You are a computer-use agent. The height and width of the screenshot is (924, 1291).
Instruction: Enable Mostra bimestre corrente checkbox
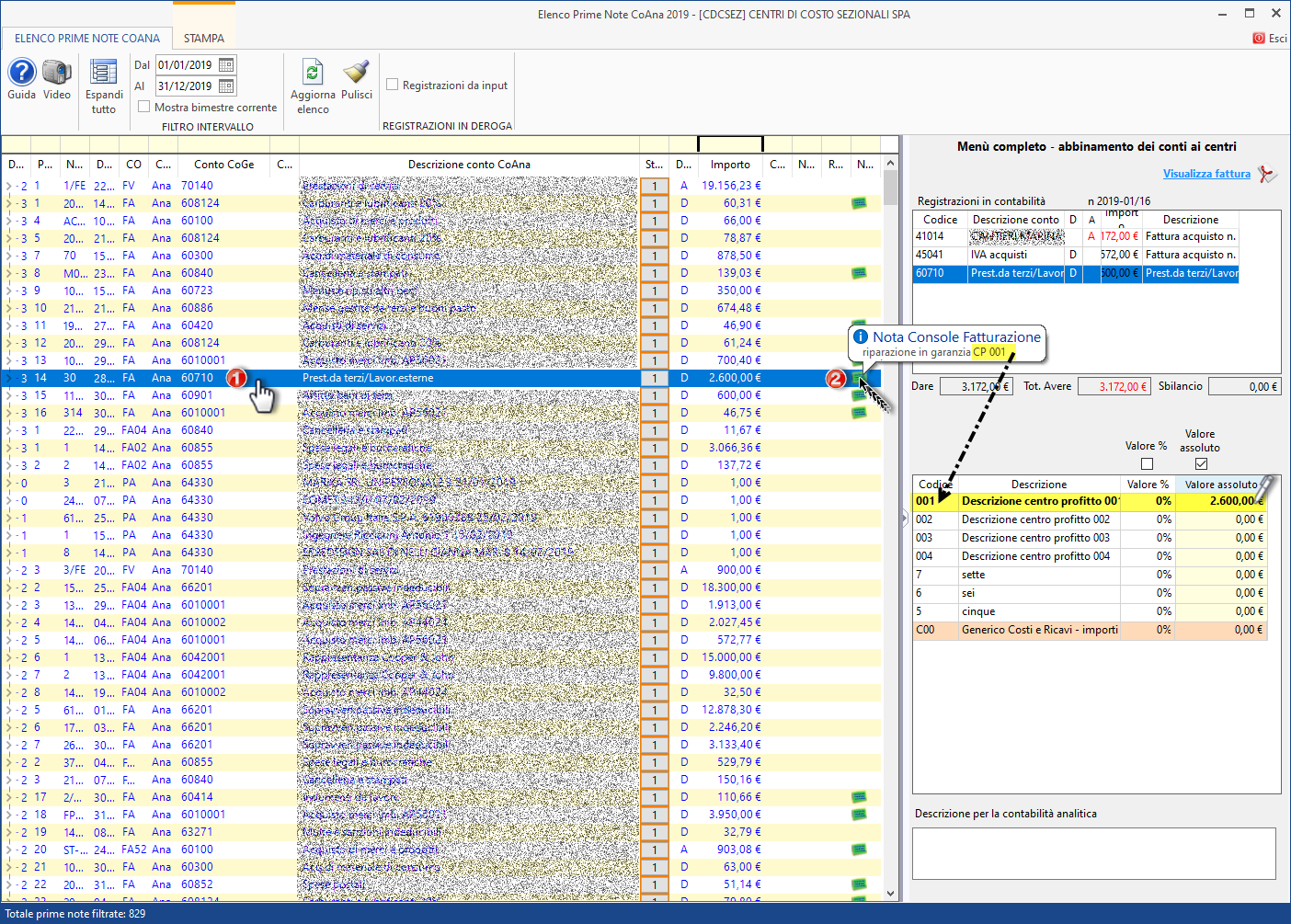[x=143, y=107]
